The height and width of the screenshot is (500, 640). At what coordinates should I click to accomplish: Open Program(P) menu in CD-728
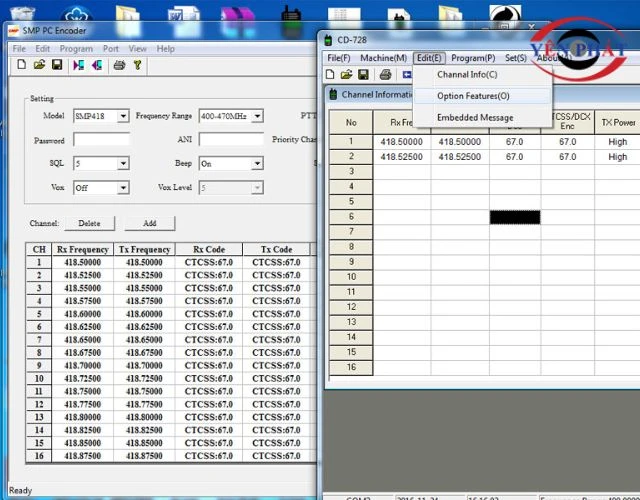point(473,58)
